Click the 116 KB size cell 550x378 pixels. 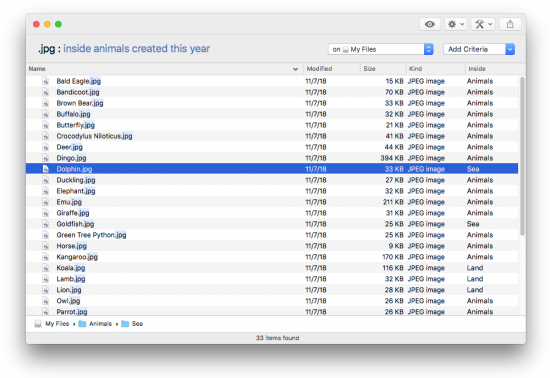(393, 268)
